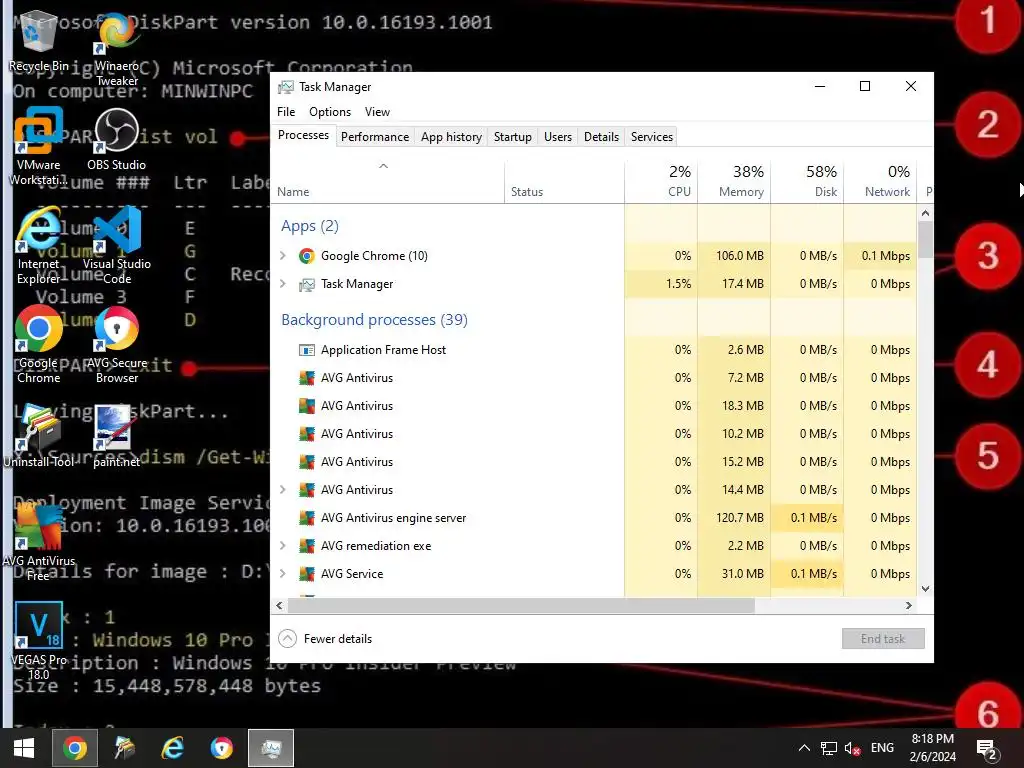This screenshot has width=1024, height=768.
Task: Switch to the Performance tab
Action: pos(375,136)
